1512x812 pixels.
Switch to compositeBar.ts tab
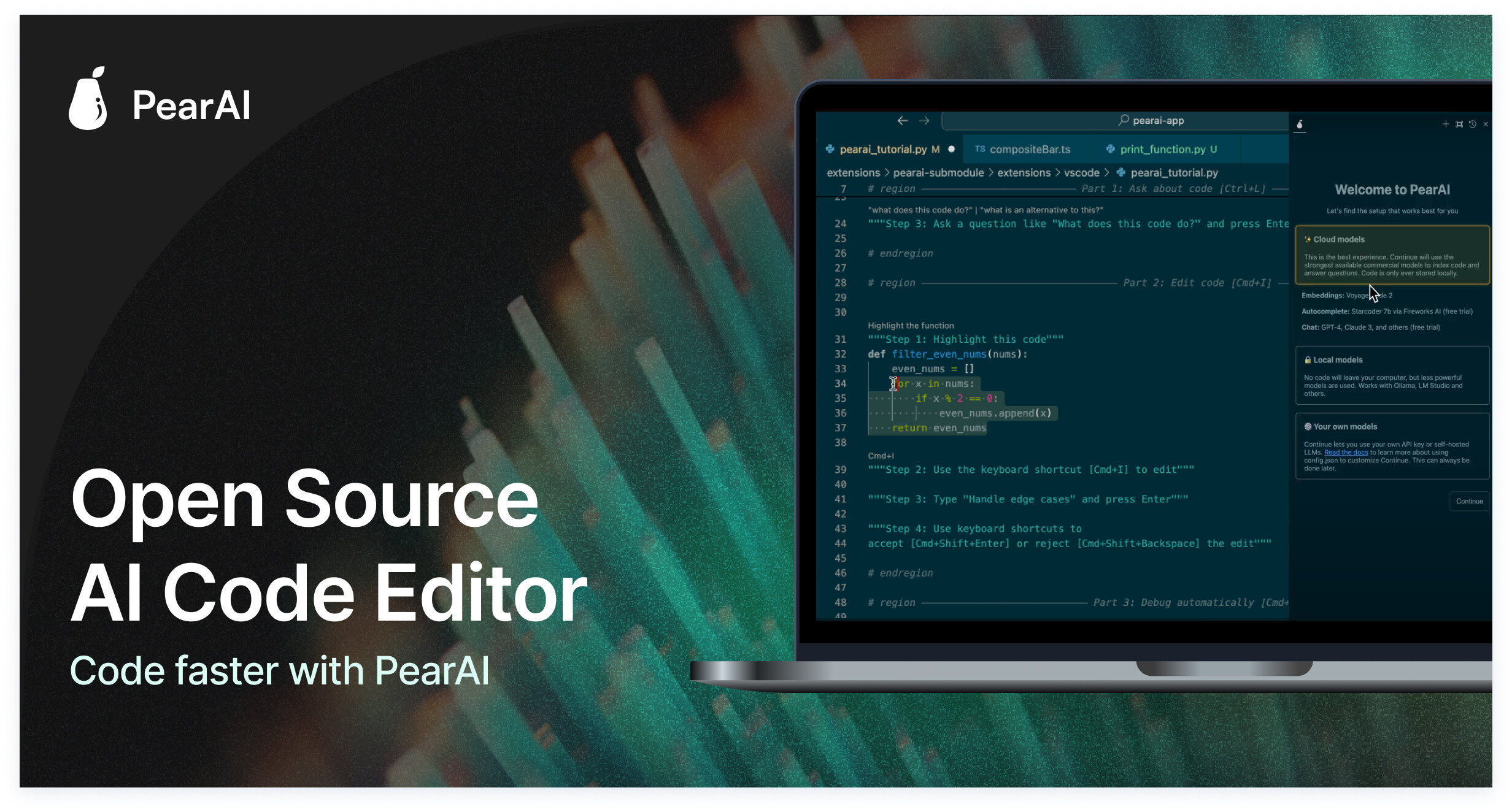[1029, 150]
